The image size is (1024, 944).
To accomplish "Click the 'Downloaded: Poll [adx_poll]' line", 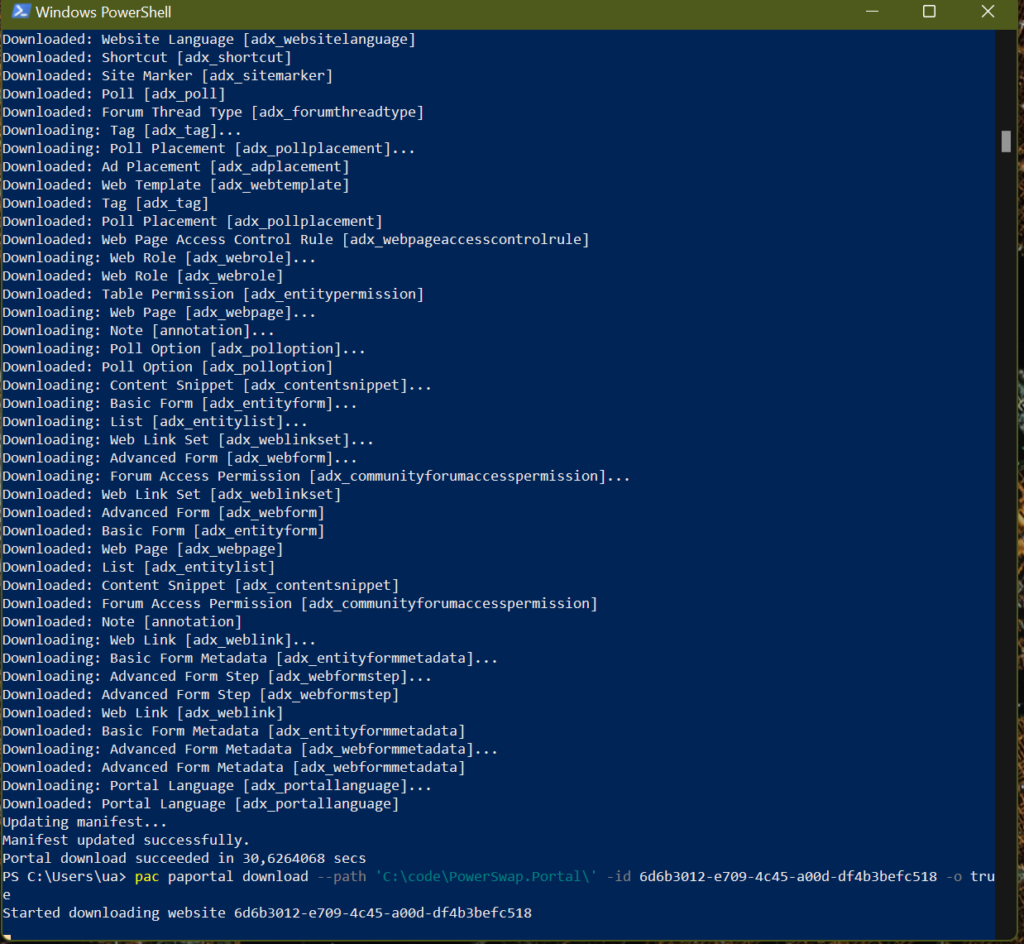I will [114, 94].
